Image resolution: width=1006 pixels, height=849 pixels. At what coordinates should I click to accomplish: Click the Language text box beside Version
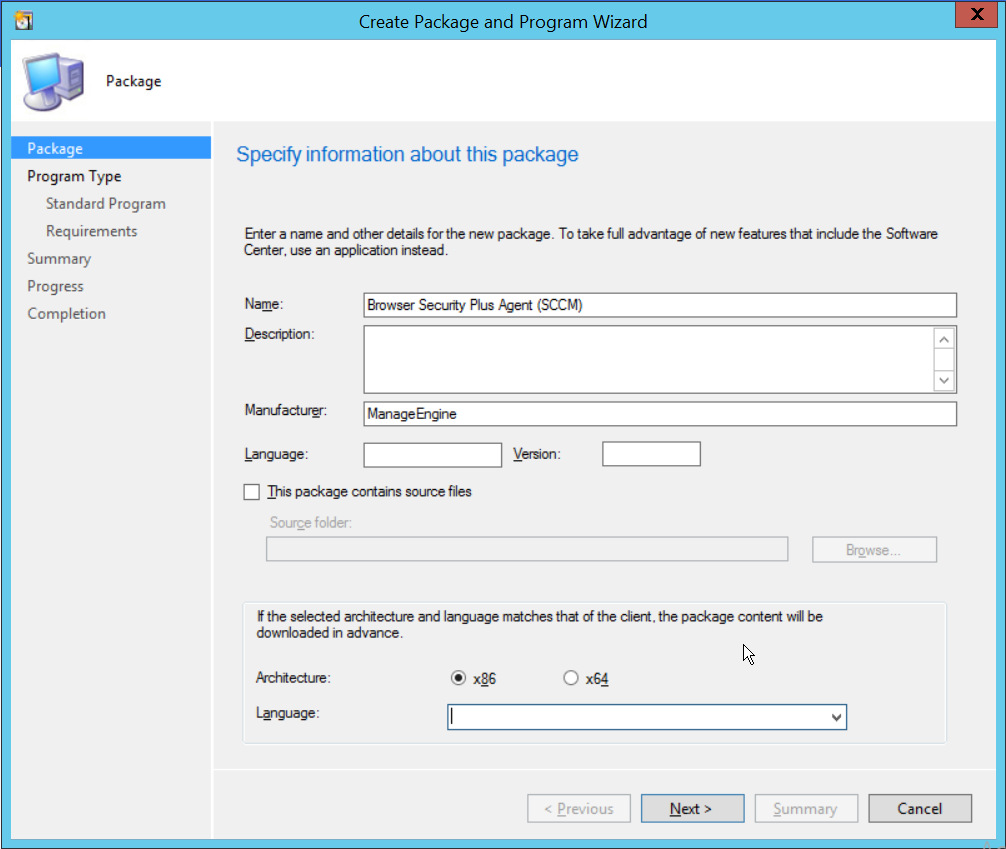(432, 454)
